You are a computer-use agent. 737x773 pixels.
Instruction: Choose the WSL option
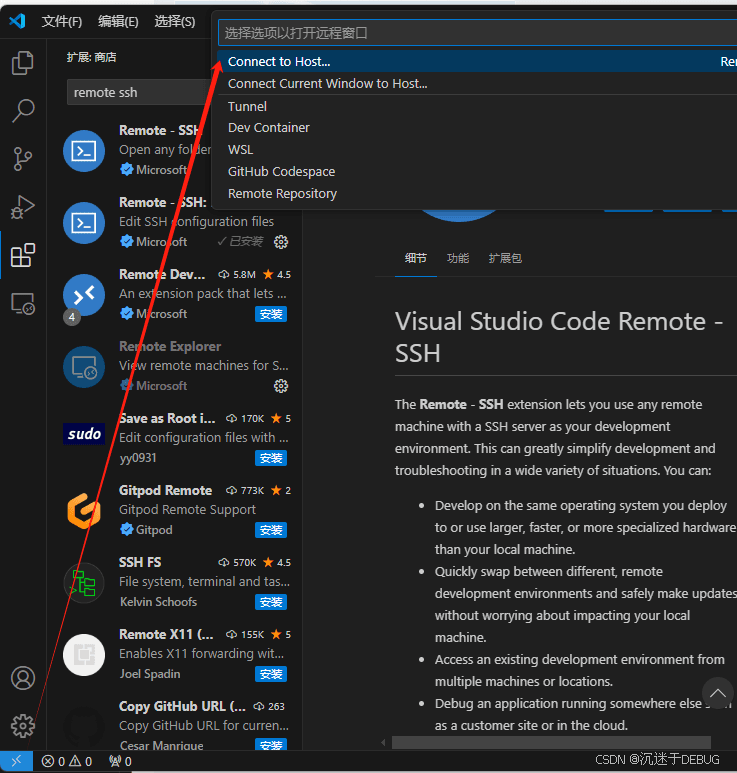(477, 149)
